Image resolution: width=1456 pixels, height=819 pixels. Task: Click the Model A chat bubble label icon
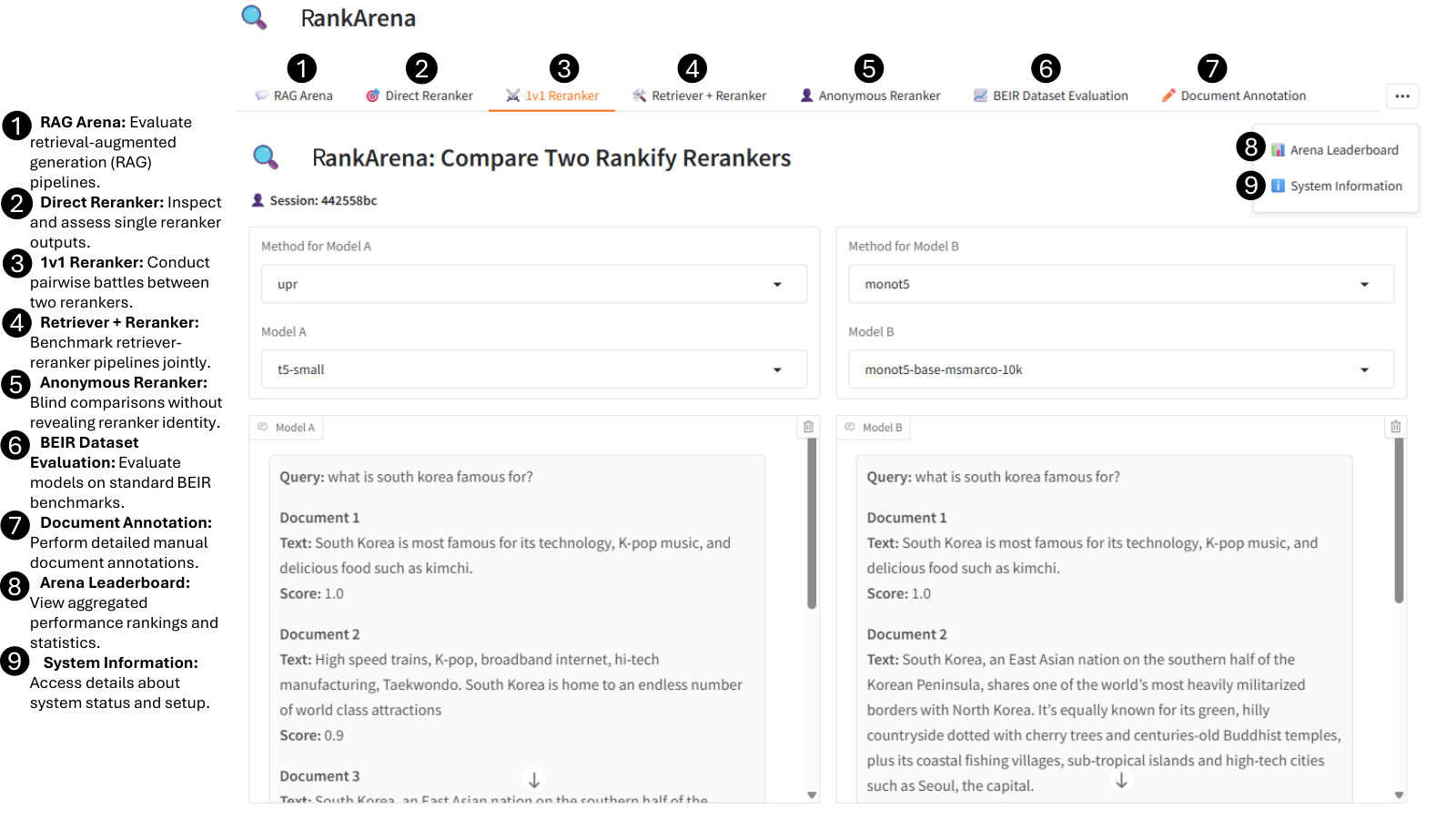[x=263, y=427]
